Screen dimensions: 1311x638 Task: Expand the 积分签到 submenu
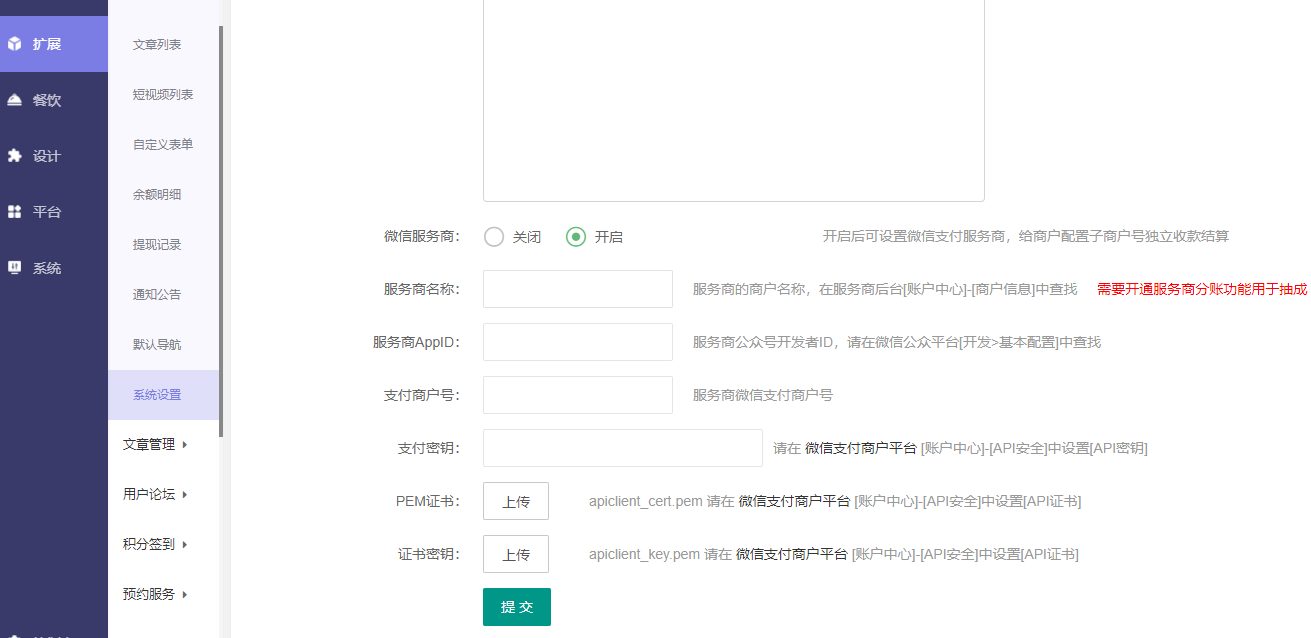coord(155,544)
